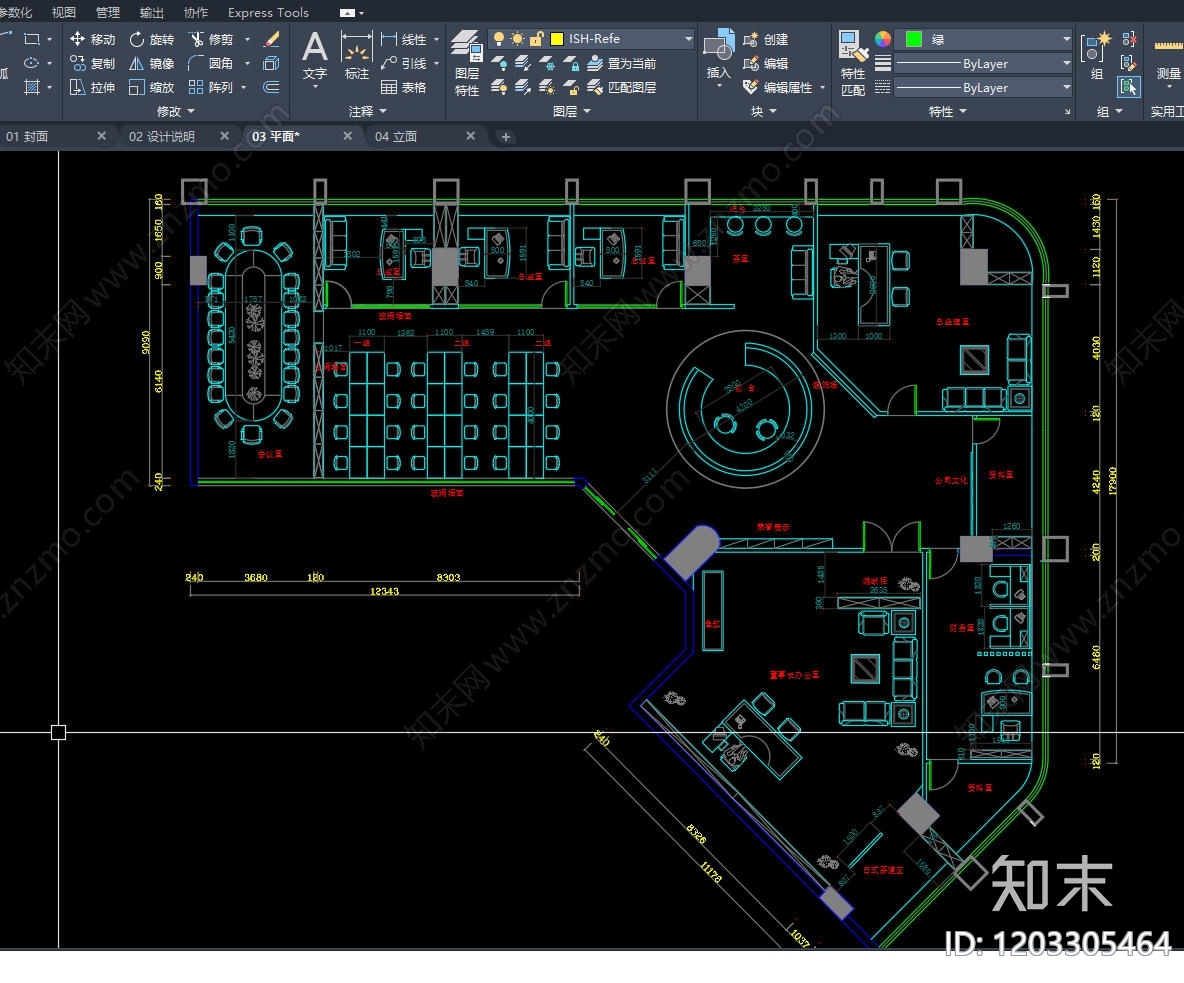Click yellow layer color swatch

(x=557, y=39)
